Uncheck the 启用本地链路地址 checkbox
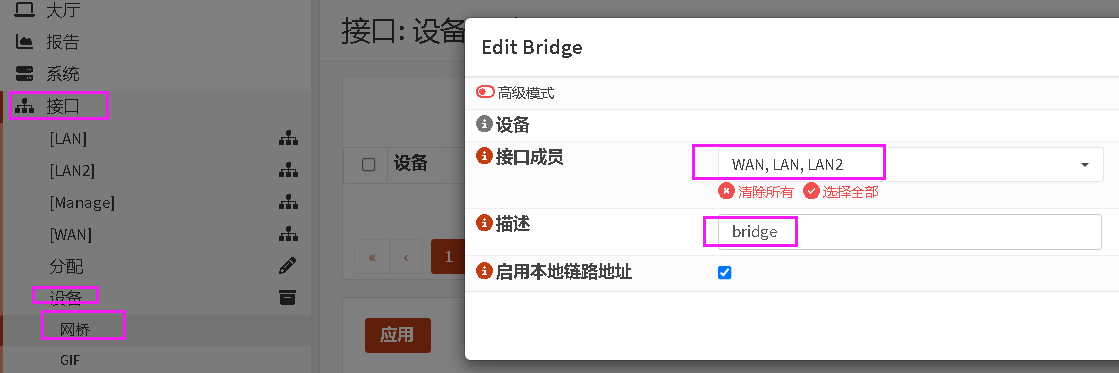Viewport: 1119px width, 373px height. [x=724, y=272]
